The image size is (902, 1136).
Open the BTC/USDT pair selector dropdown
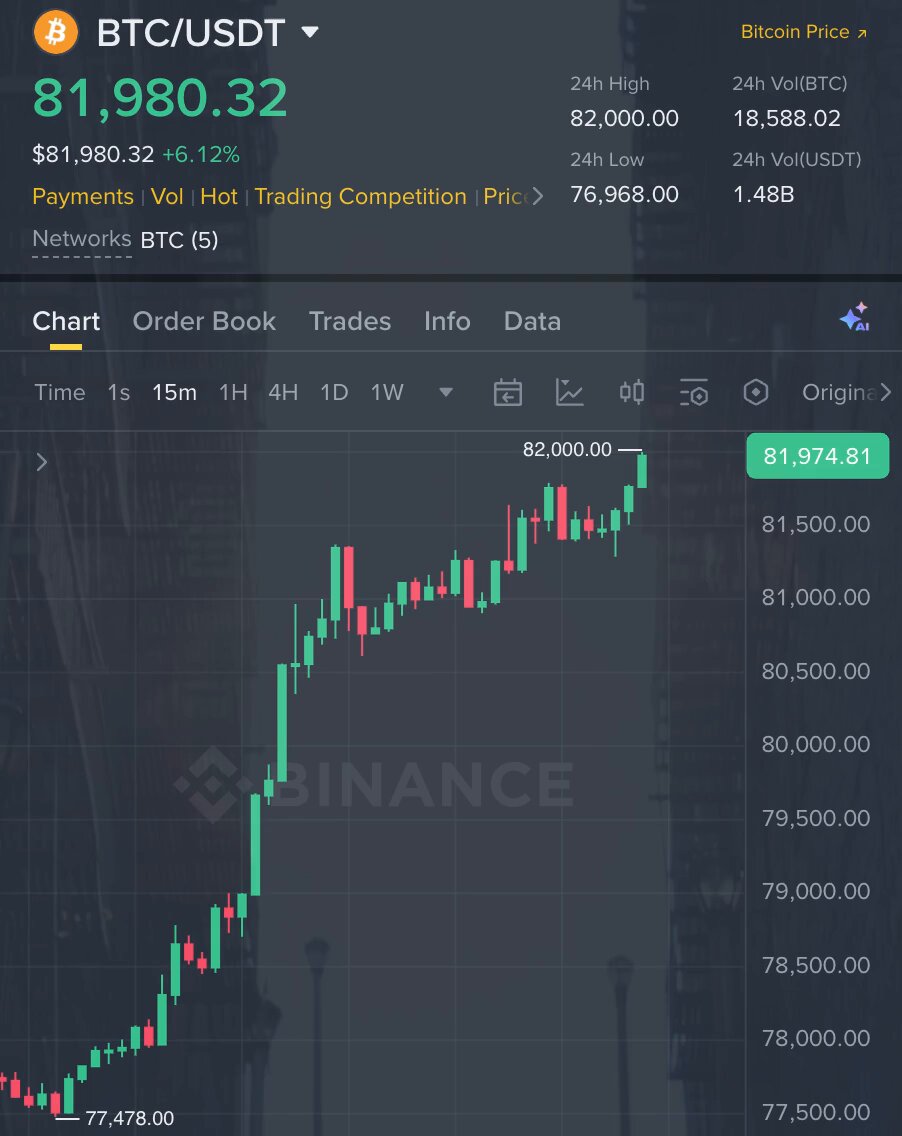(310, 32)
